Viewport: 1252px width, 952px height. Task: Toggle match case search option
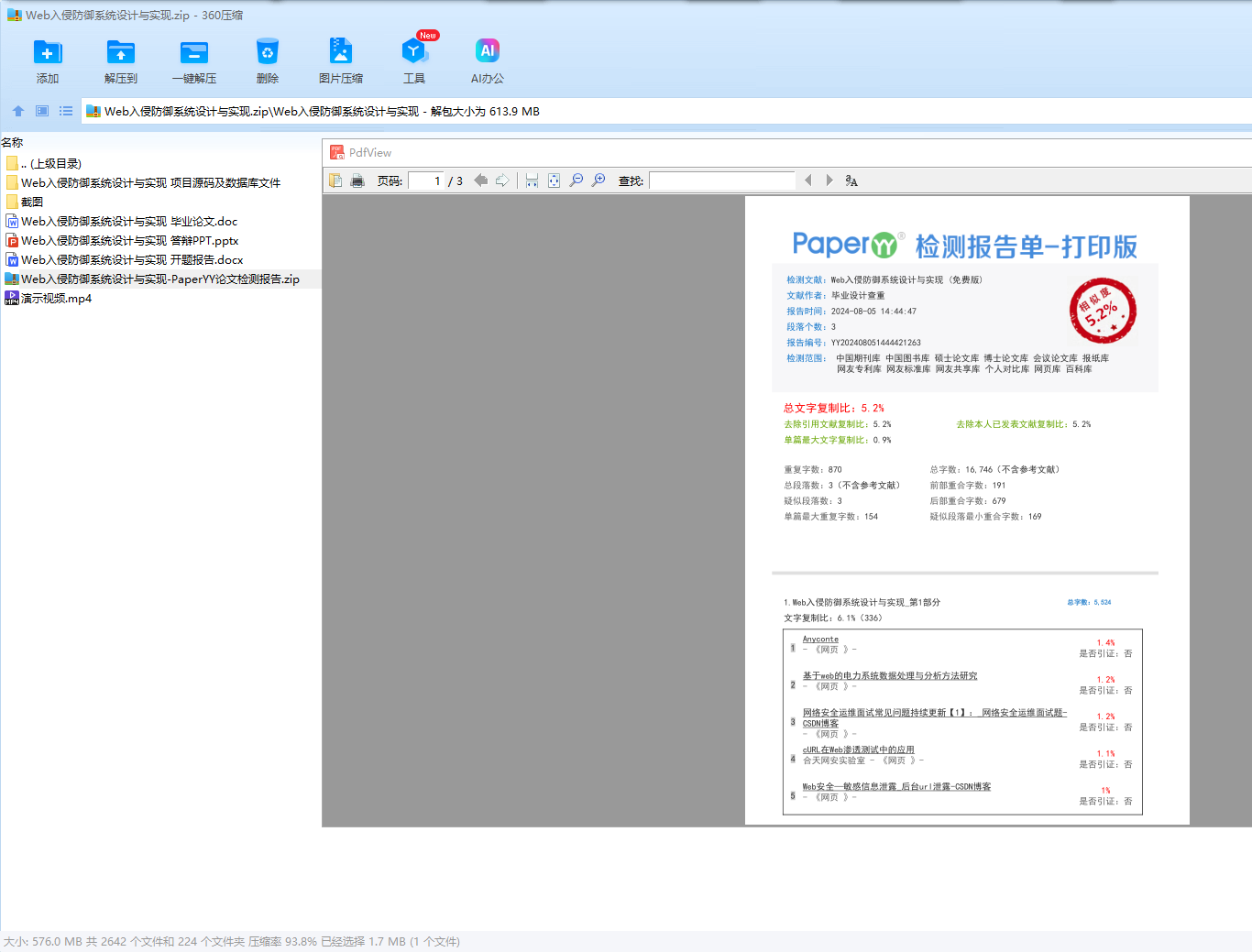click(x=851, y=181)
